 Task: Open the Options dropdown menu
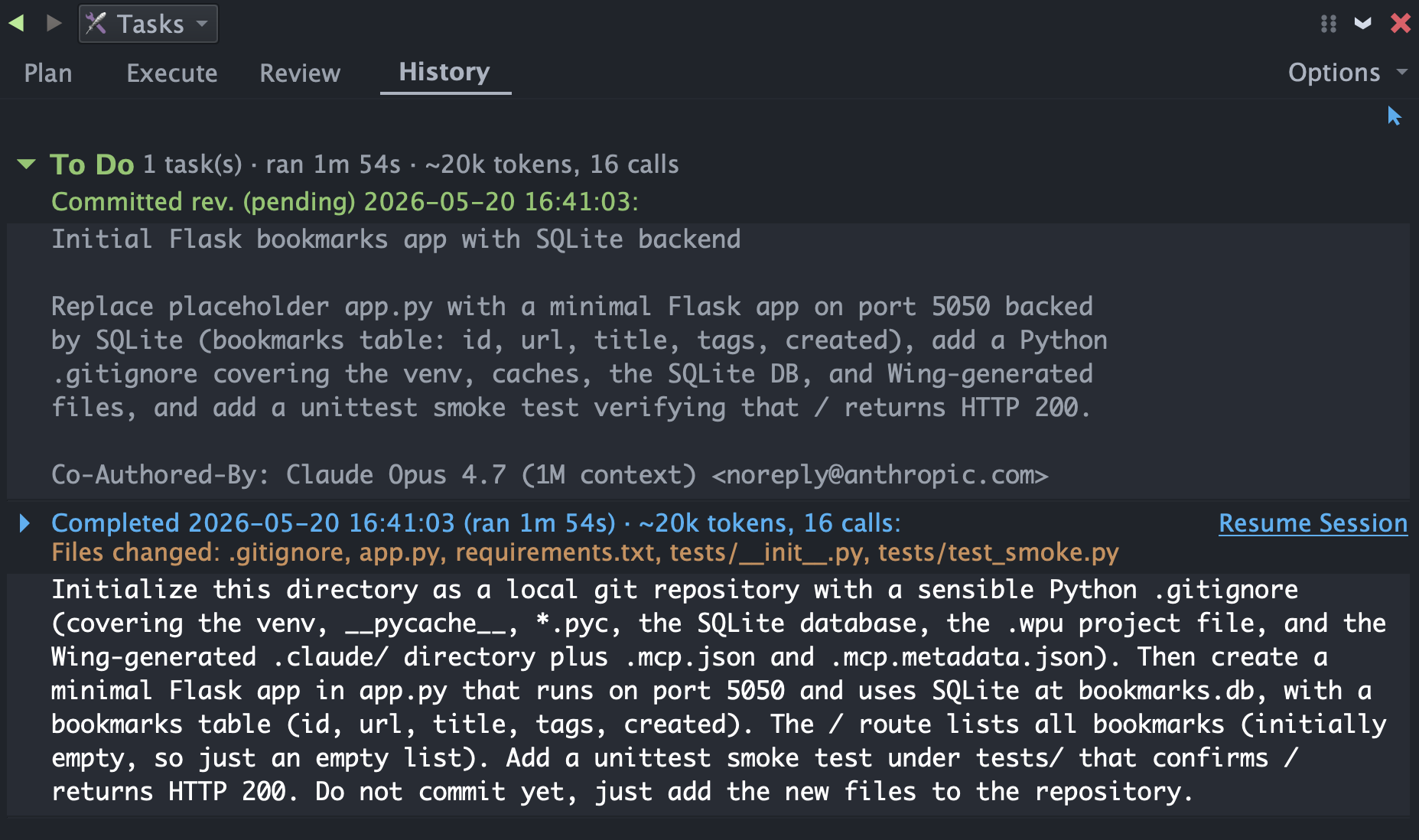(1347, 73)
